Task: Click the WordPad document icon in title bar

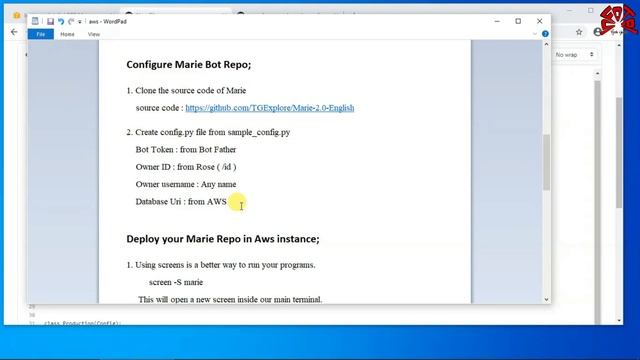Action: pos(35,21)
